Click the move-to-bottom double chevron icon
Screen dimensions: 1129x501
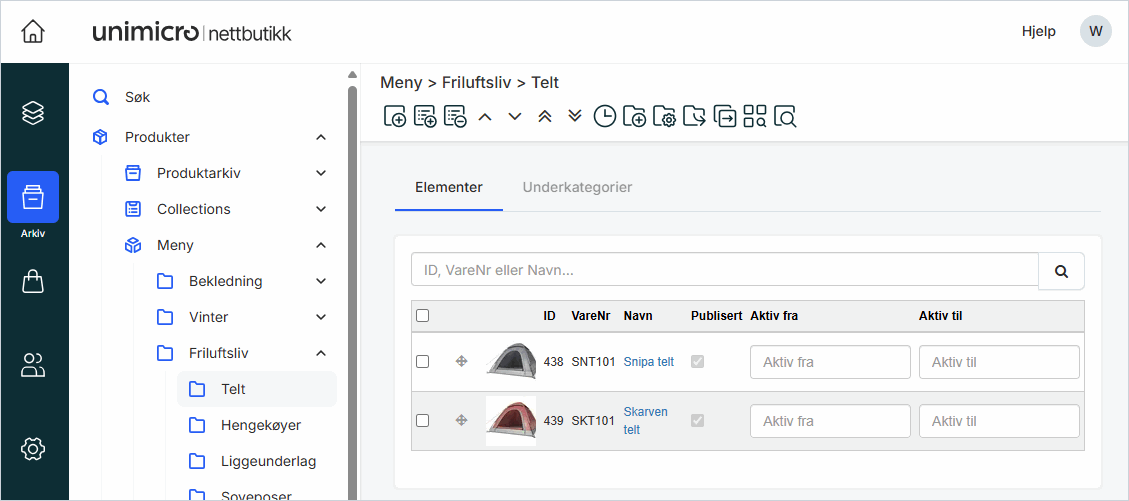[575, 117]
